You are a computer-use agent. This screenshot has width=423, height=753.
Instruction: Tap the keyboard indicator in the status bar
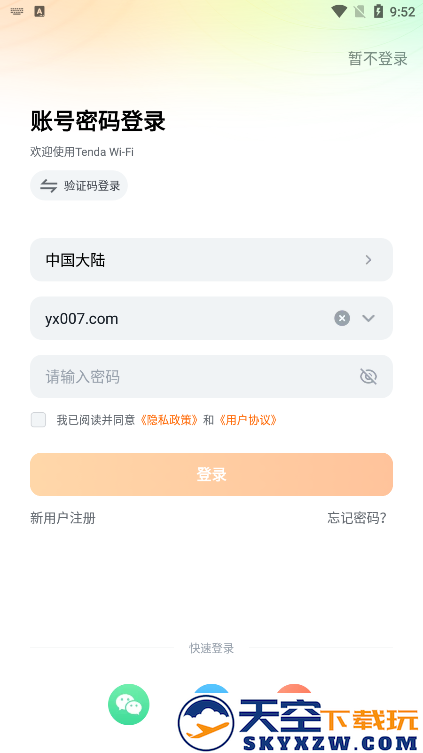coord(17,11)
